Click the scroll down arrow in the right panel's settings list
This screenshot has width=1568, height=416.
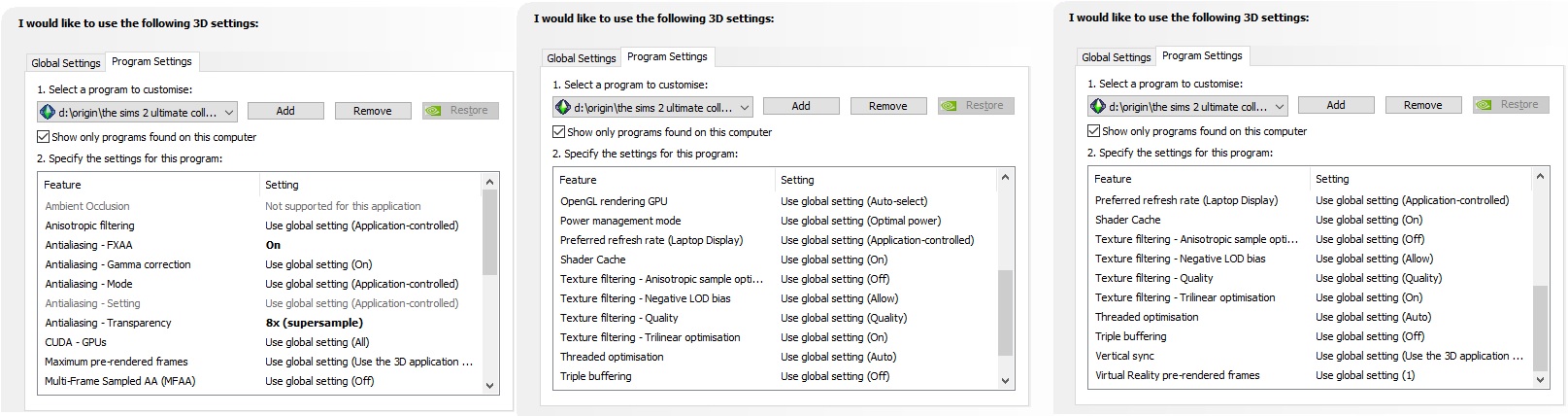pyautogui.click(x=1540, y=380)
